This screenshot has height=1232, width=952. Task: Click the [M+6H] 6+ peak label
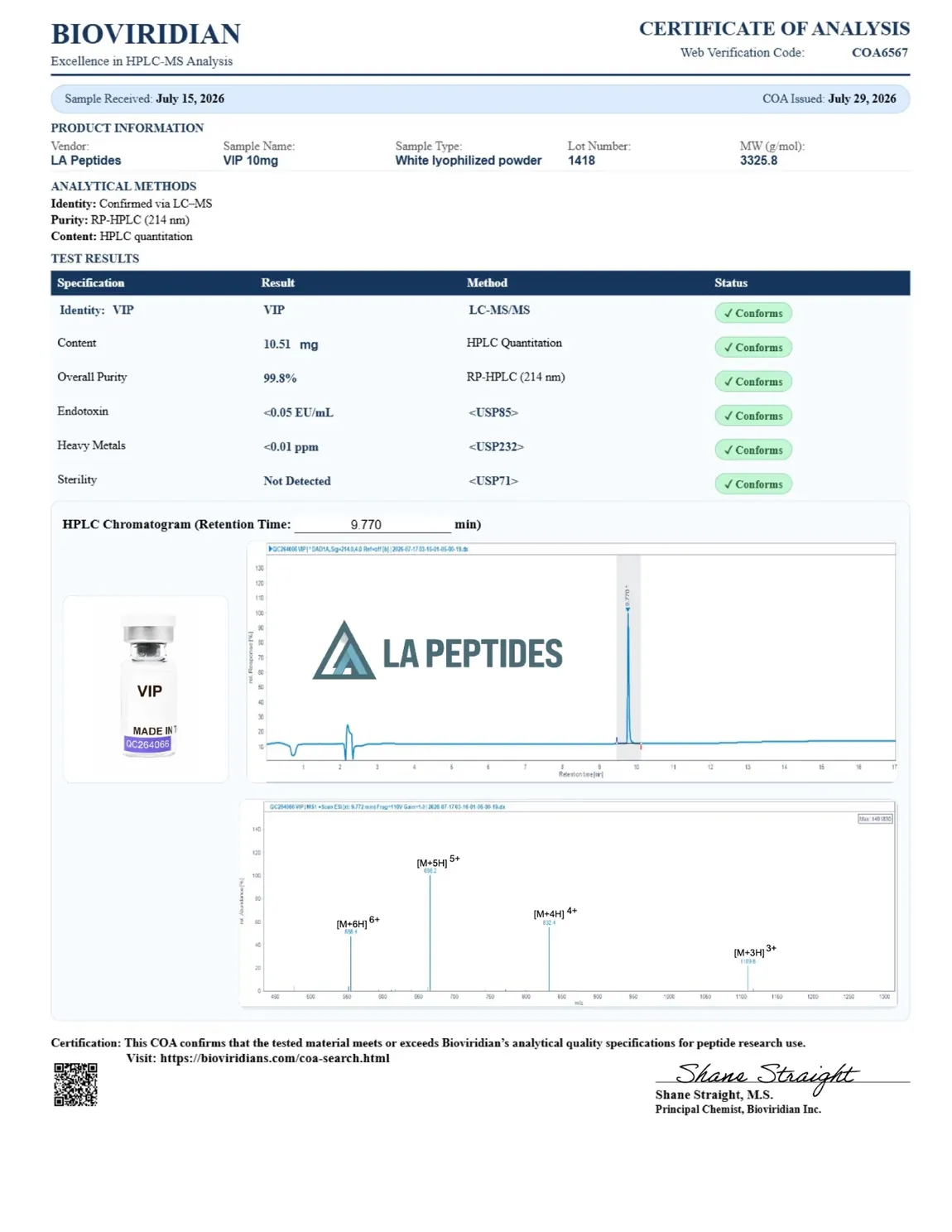tap(358, 922)
